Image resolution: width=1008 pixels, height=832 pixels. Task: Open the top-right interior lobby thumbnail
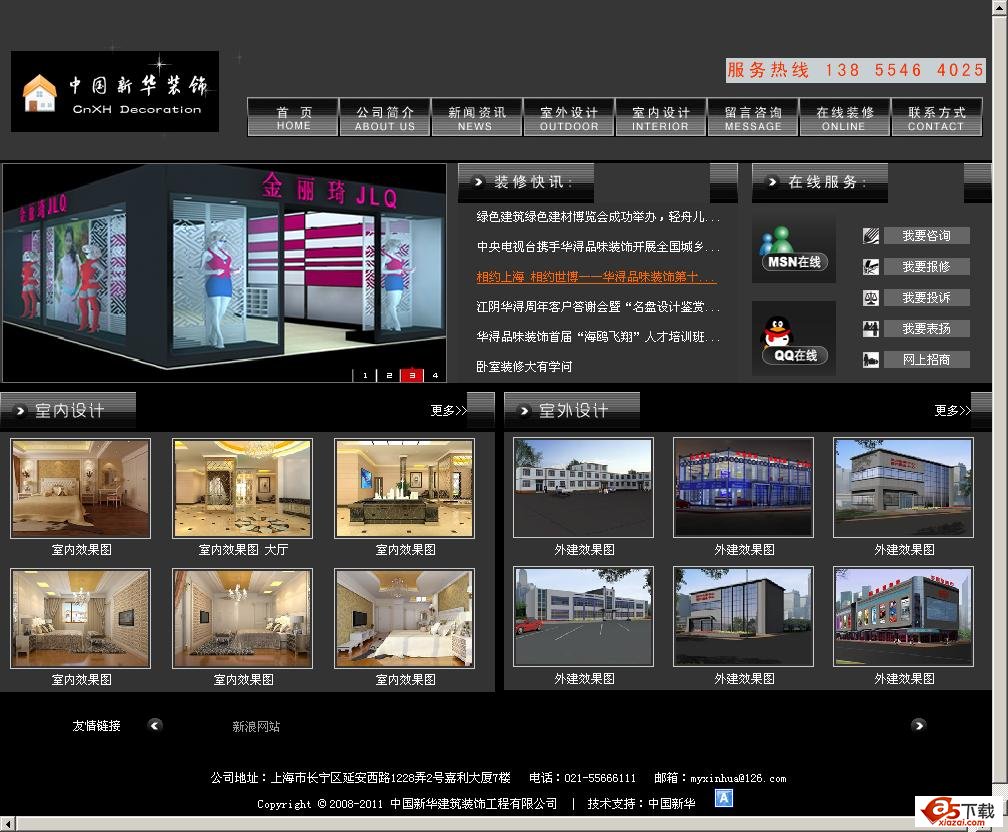tap(404, 489)
